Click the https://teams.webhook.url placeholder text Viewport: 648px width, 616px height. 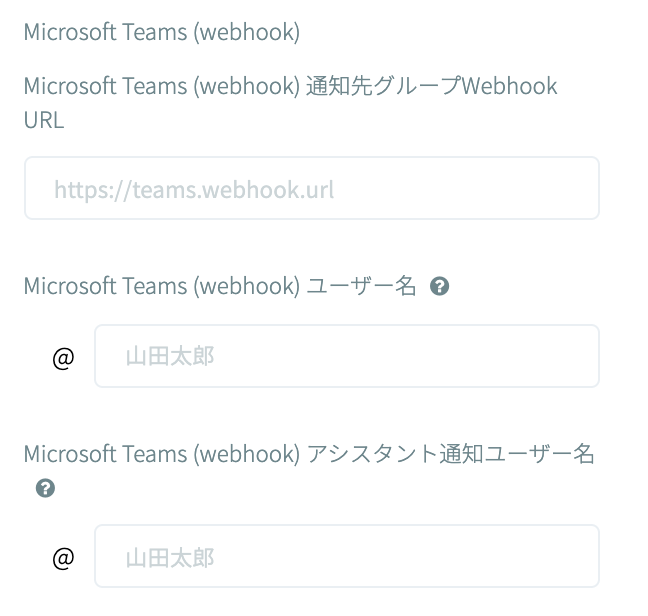point(194,189)
